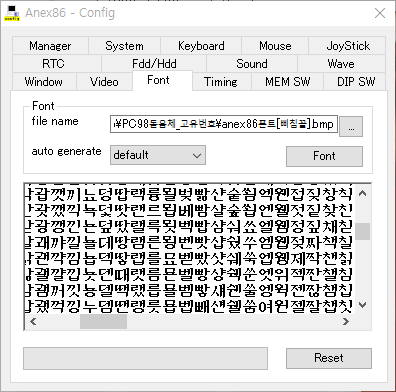Open the Fdd/Hdd tab
The height and width of the screenshot is (392, 396).
pyautogui.click(x=154, y=64)
